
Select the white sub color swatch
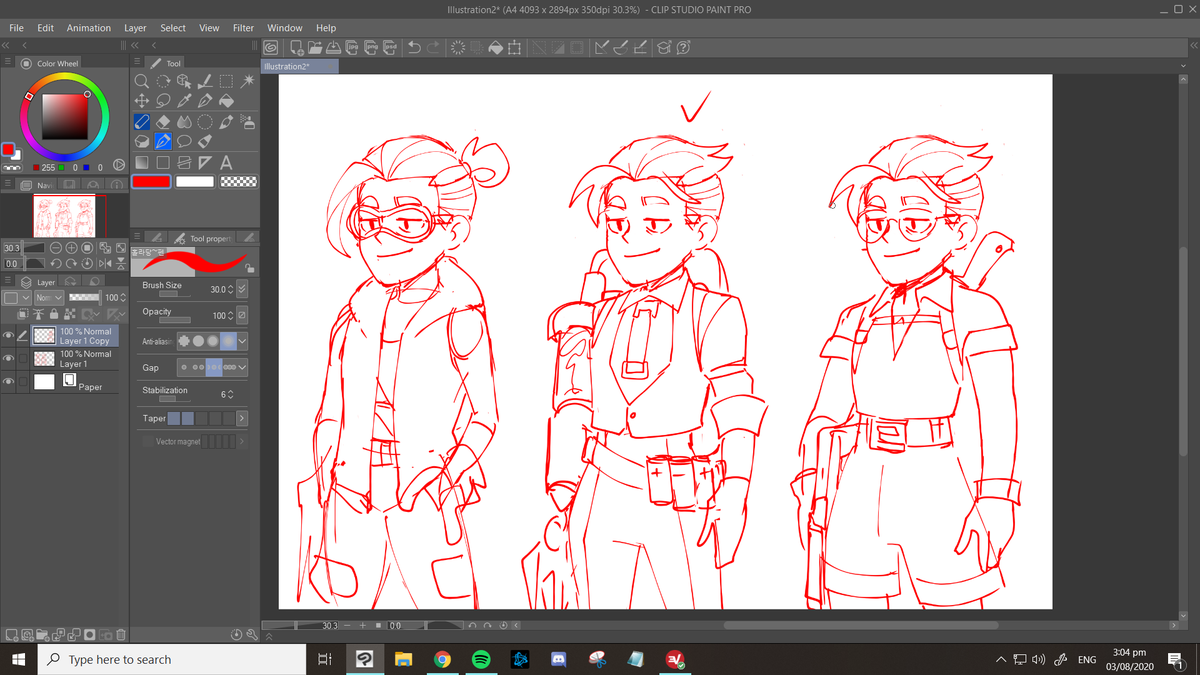pyautogui.click(x=195, y=181)
